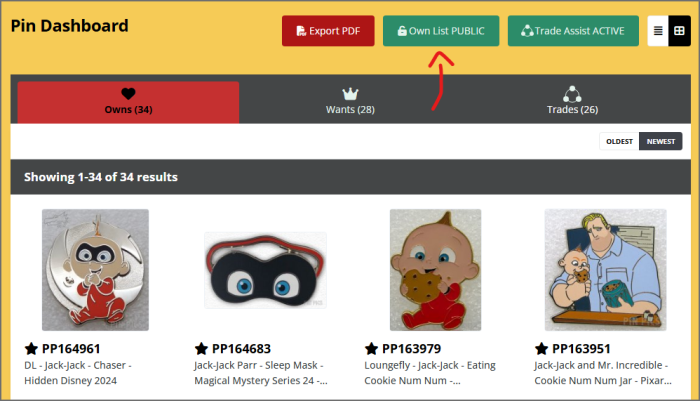This screenshot has width=700, height=401.
Task: Click star icon beside PP163979
Action: point(372,349)
